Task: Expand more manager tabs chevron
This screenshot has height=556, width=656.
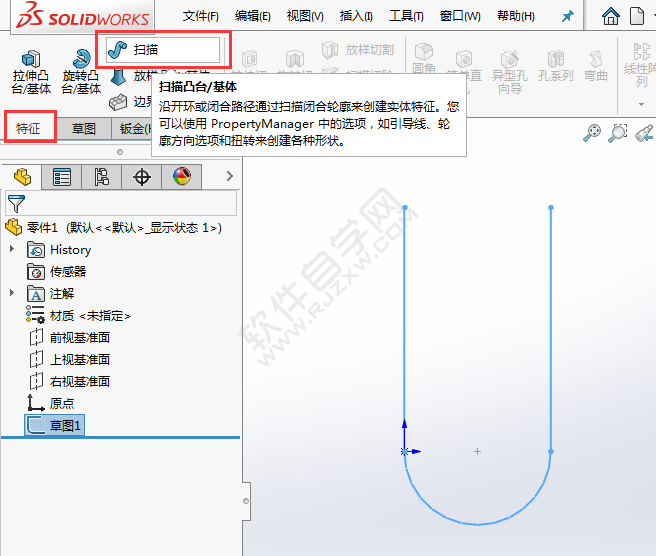Action: click(x=229, y=176)
